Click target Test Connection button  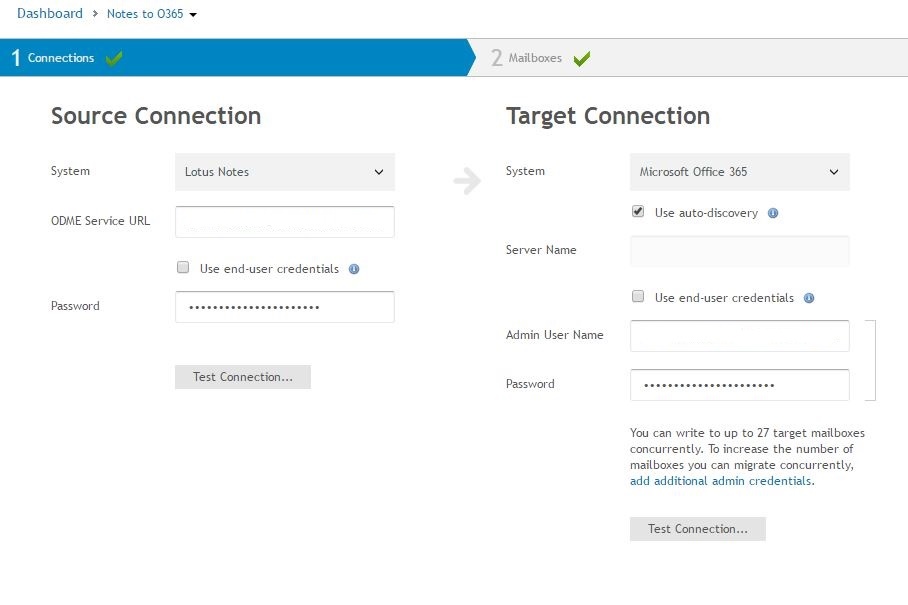tap(698, 529)
